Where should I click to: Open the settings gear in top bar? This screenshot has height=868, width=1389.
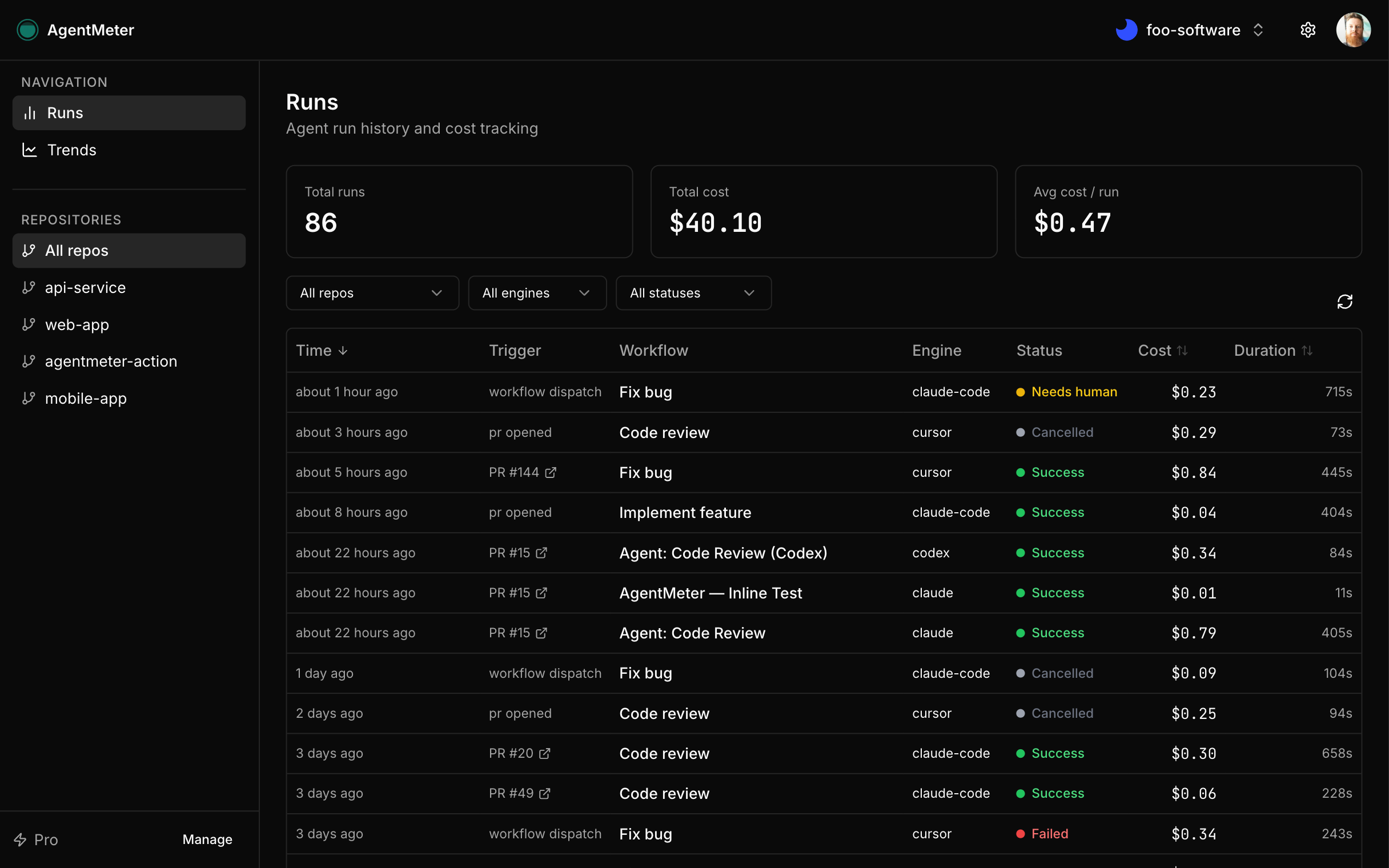click(1308, 30)
